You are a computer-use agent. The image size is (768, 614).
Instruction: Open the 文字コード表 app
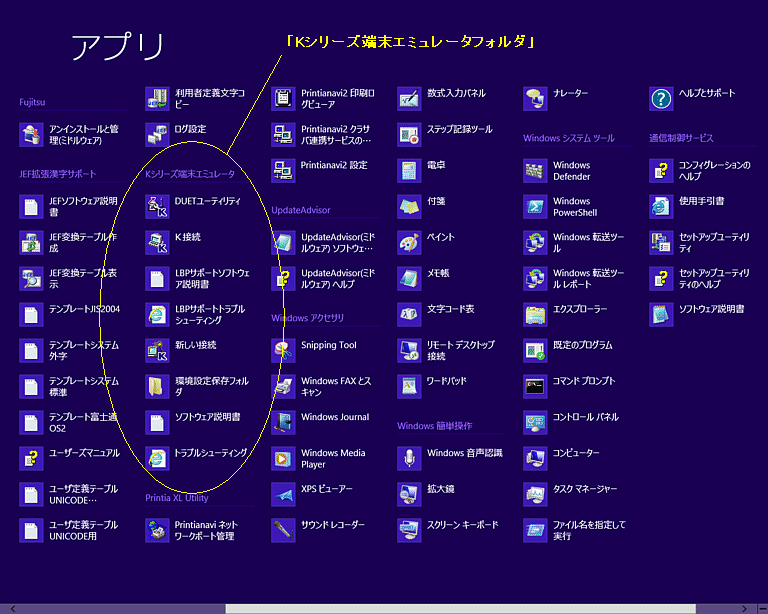point(409,314)
